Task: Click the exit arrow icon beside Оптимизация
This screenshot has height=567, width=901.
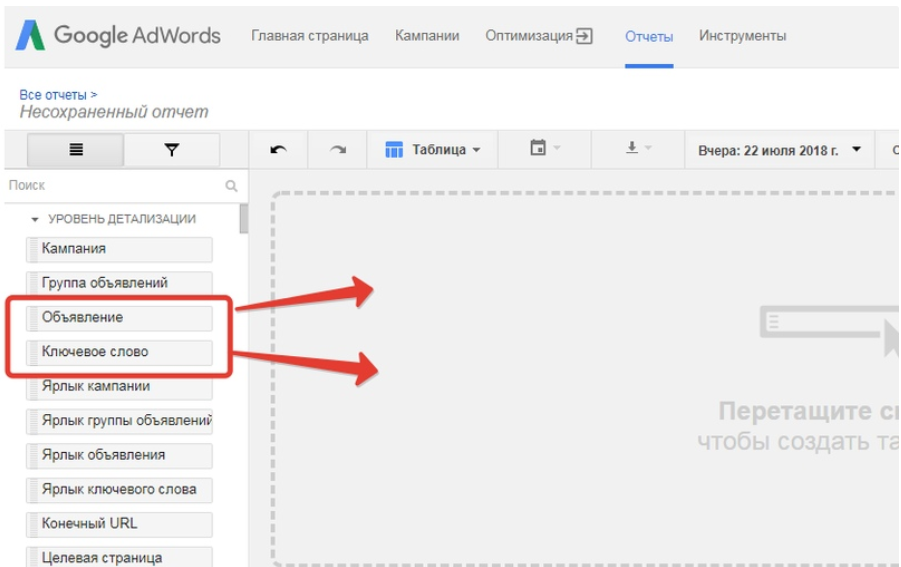Action: point(584,36)
